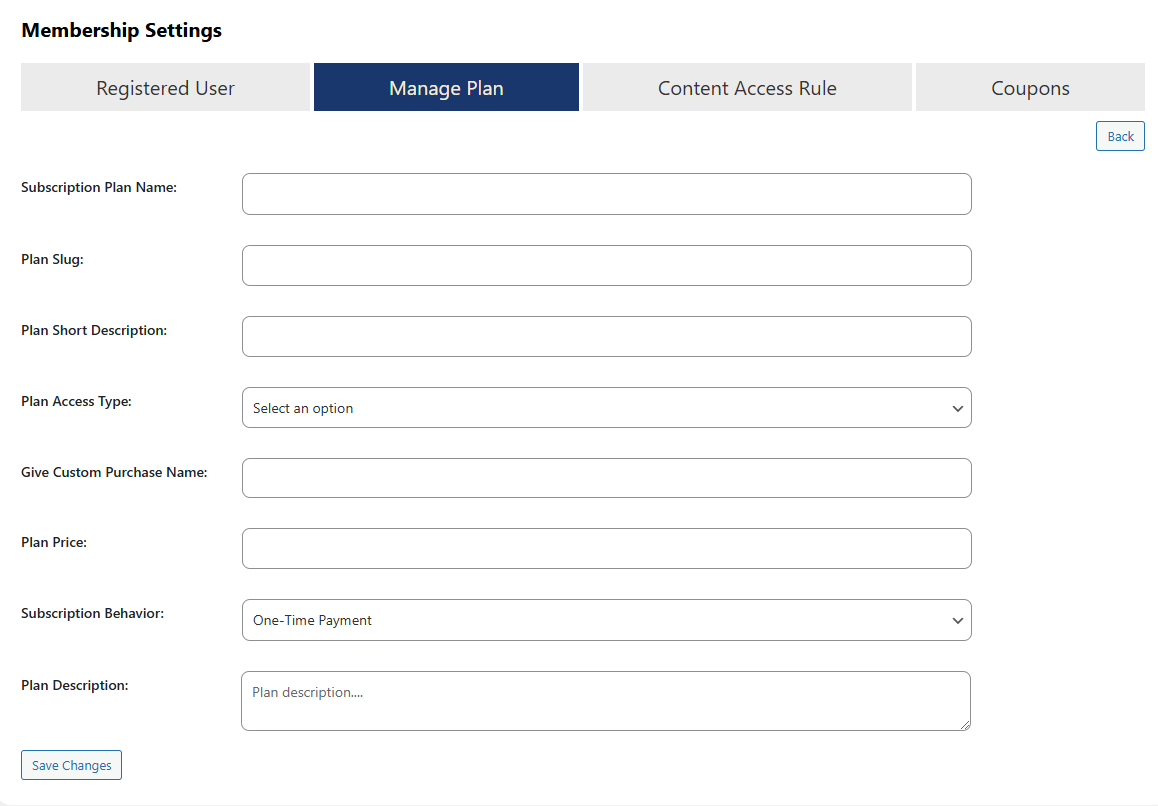This screenshot has width=1158, height=806.
Task: Click the Give Custom Purchase Name field
Action: point(606,478)
